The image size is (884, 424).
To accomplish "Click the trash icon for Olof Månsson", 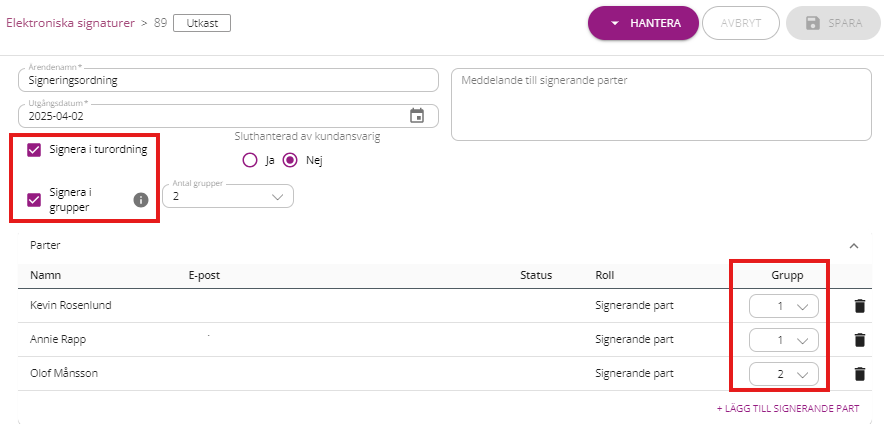I will pos(859,374).
